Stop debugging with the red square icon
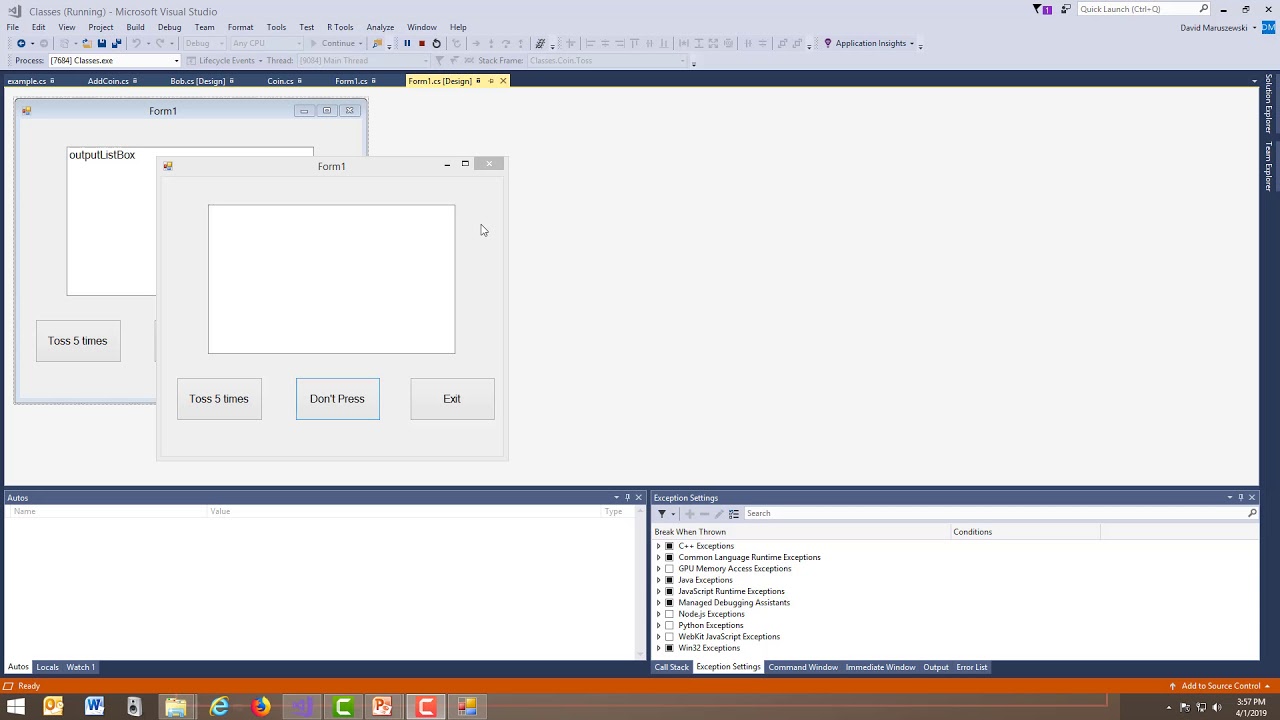This screenshot has width=1280, height=720. [421, 43]
